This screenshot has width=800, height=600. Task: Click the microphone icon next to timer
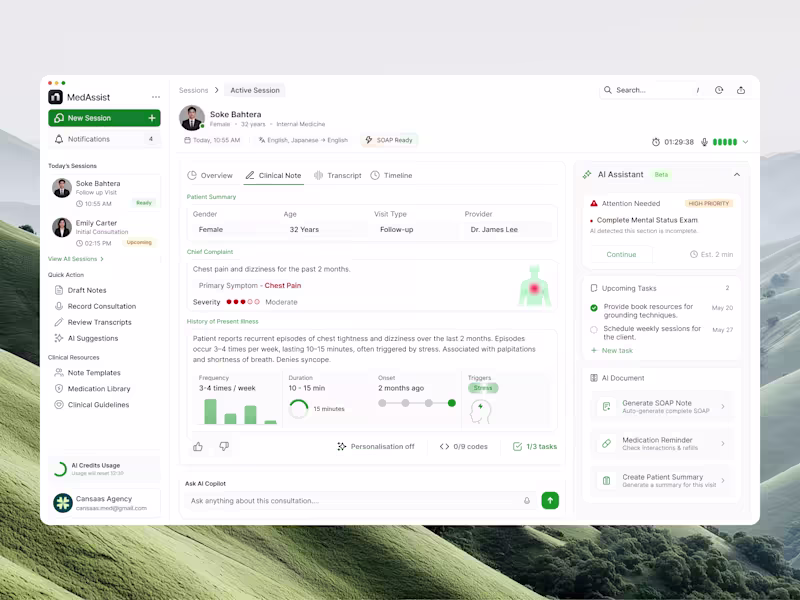pyautogui.click(x=704, y=142)
